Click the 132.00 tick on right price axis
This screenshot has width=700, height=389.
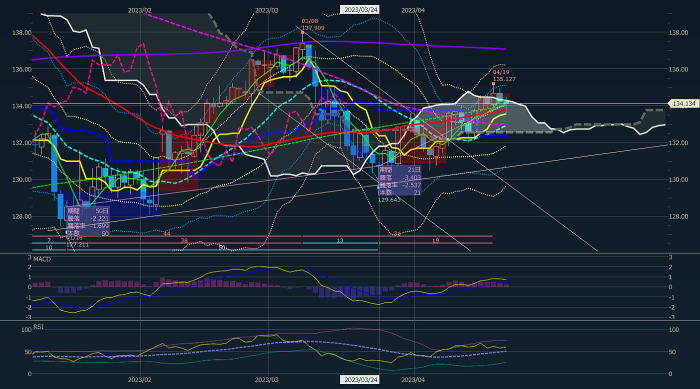click(x=679, y=143)
